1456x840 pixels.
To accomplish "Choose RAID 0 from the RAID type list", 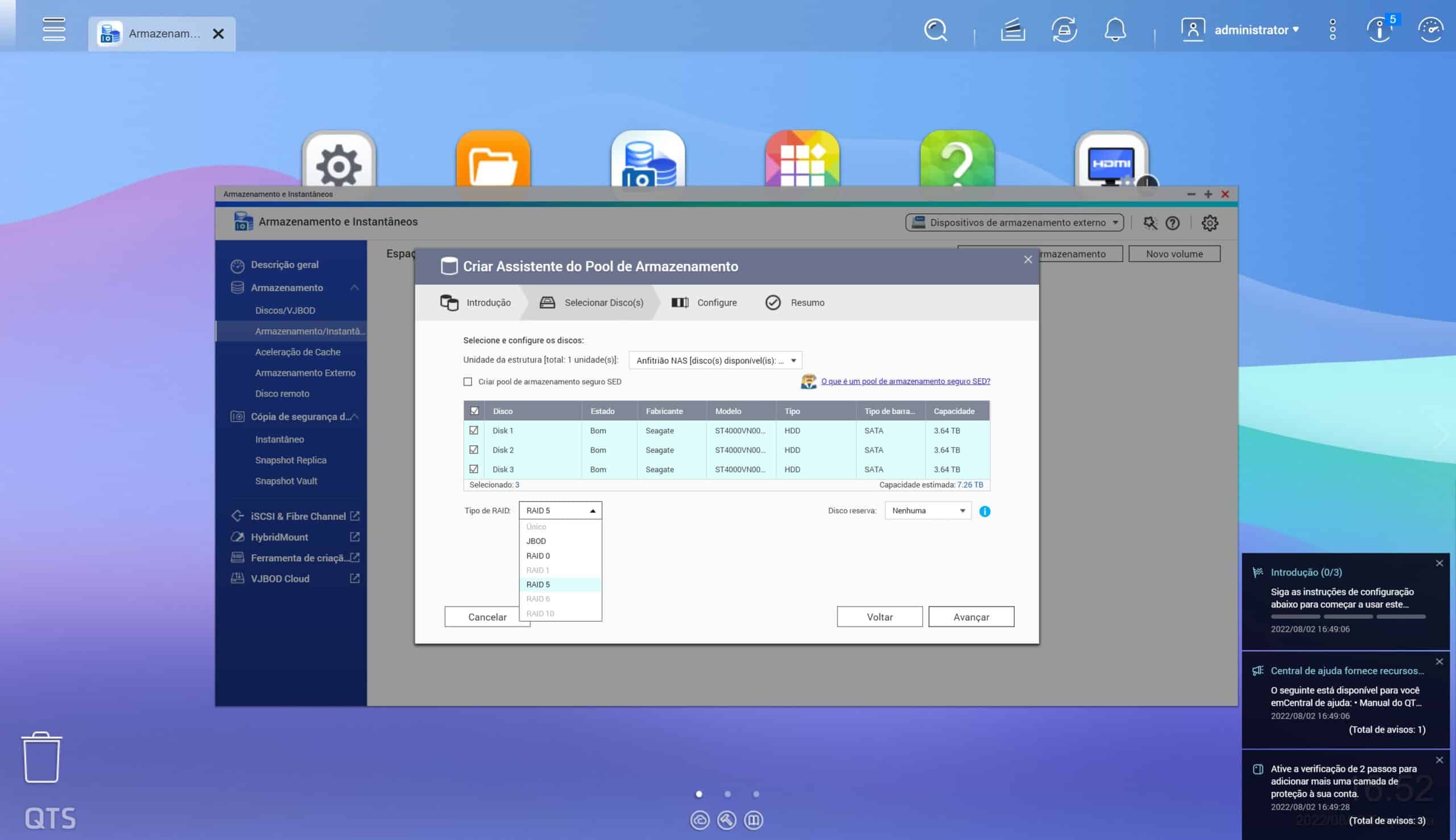I will pyautogui.click(x=537, y=556).
